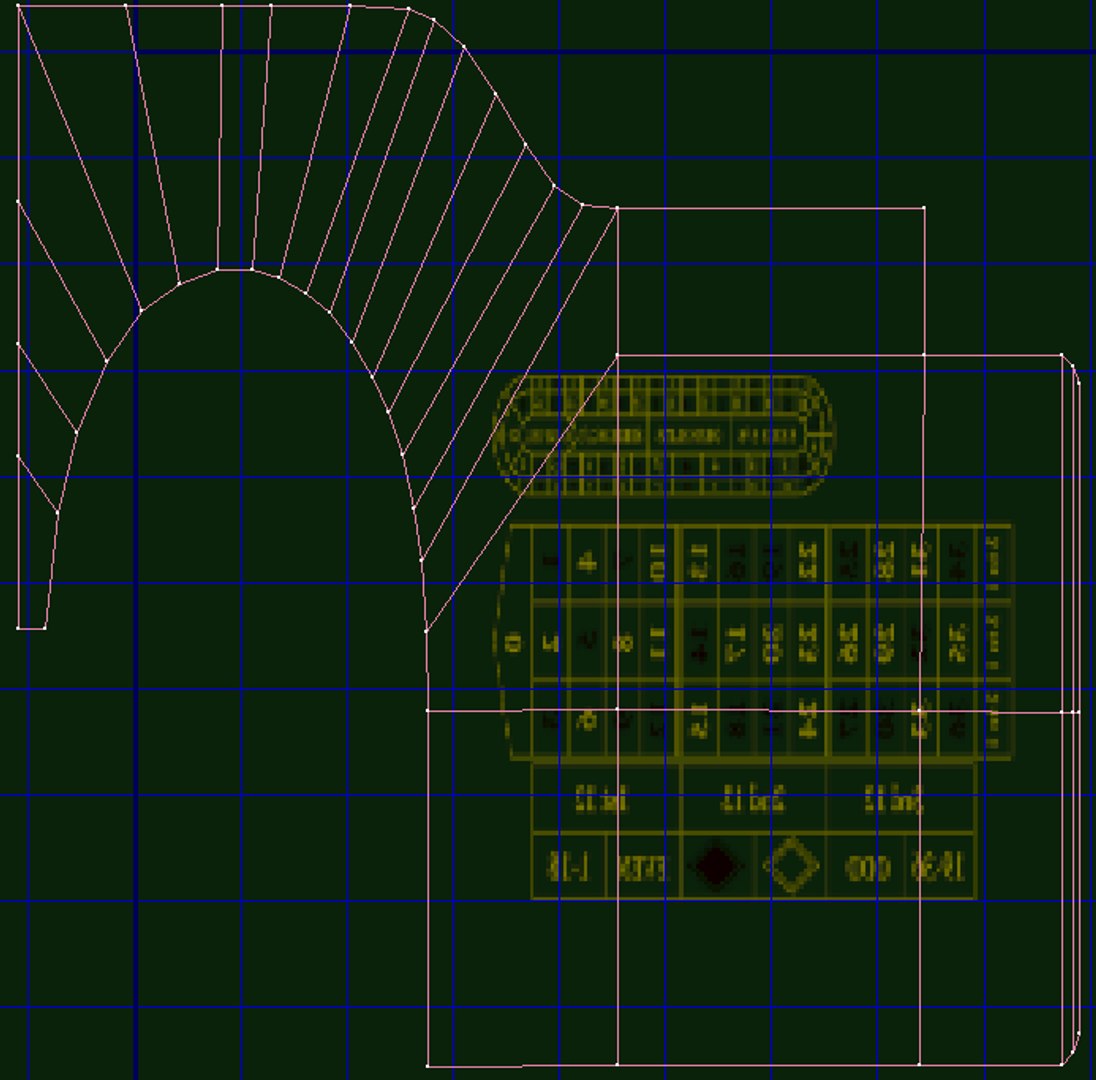Image resolution: width=1096 pixels, height=1080 pixels.
Task: Pick the top-right corner vertex of the upper rectangle
Action: coord(924,208)
